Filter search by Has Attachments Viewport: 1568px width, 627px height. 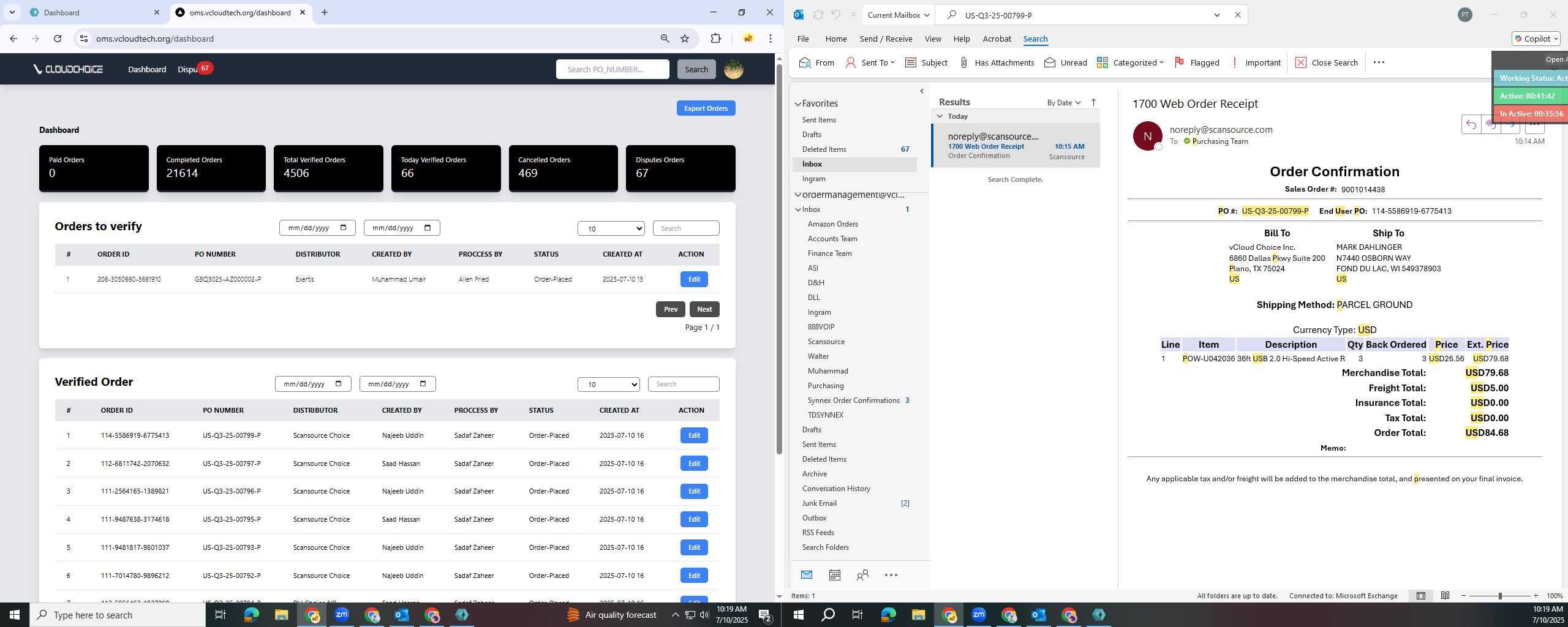point(997,62)
